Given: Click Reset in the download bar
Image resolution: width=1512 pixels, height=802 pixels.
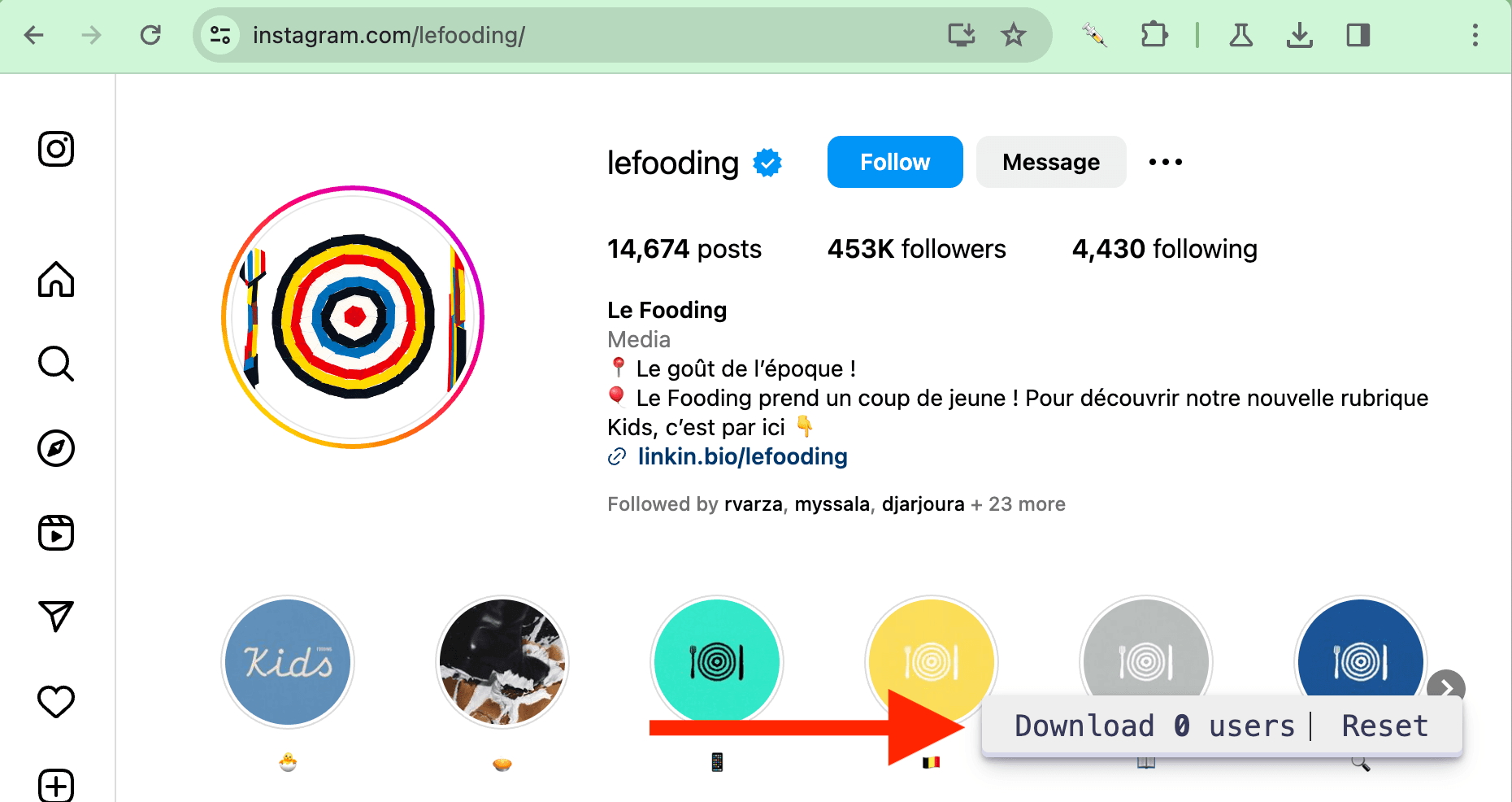Looking at the screenshot, I should 1384,726.
